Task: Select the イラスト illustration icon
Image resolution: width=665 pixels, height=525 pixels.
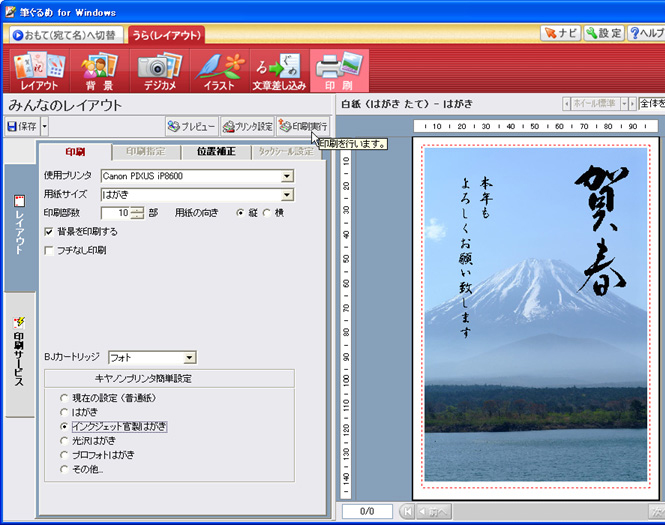Action: [x=219, y=70]
